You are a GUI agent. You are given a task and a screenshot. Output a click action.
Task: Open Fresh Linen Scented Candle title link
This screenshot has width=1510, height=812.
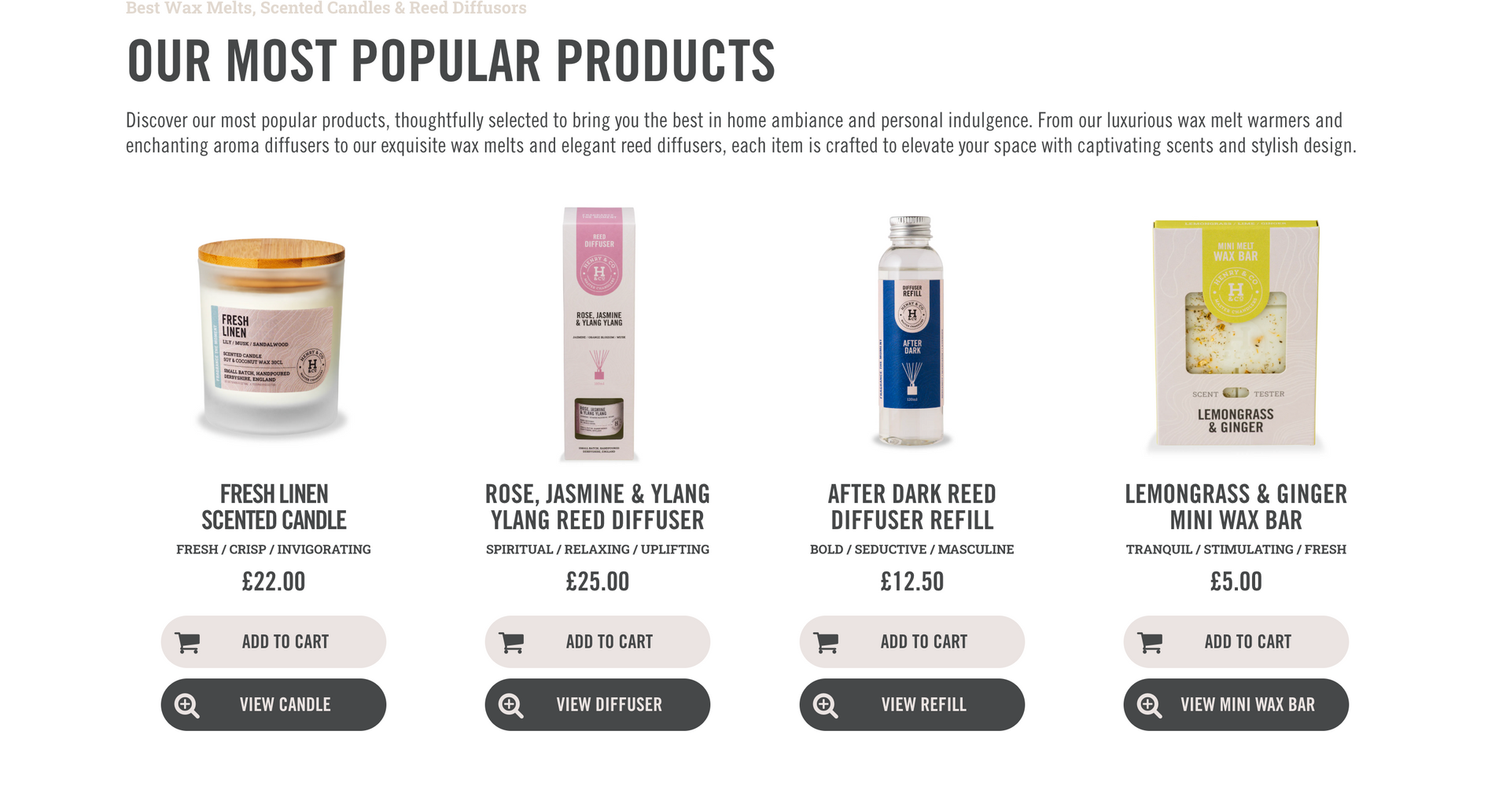(x=274, y=507)
